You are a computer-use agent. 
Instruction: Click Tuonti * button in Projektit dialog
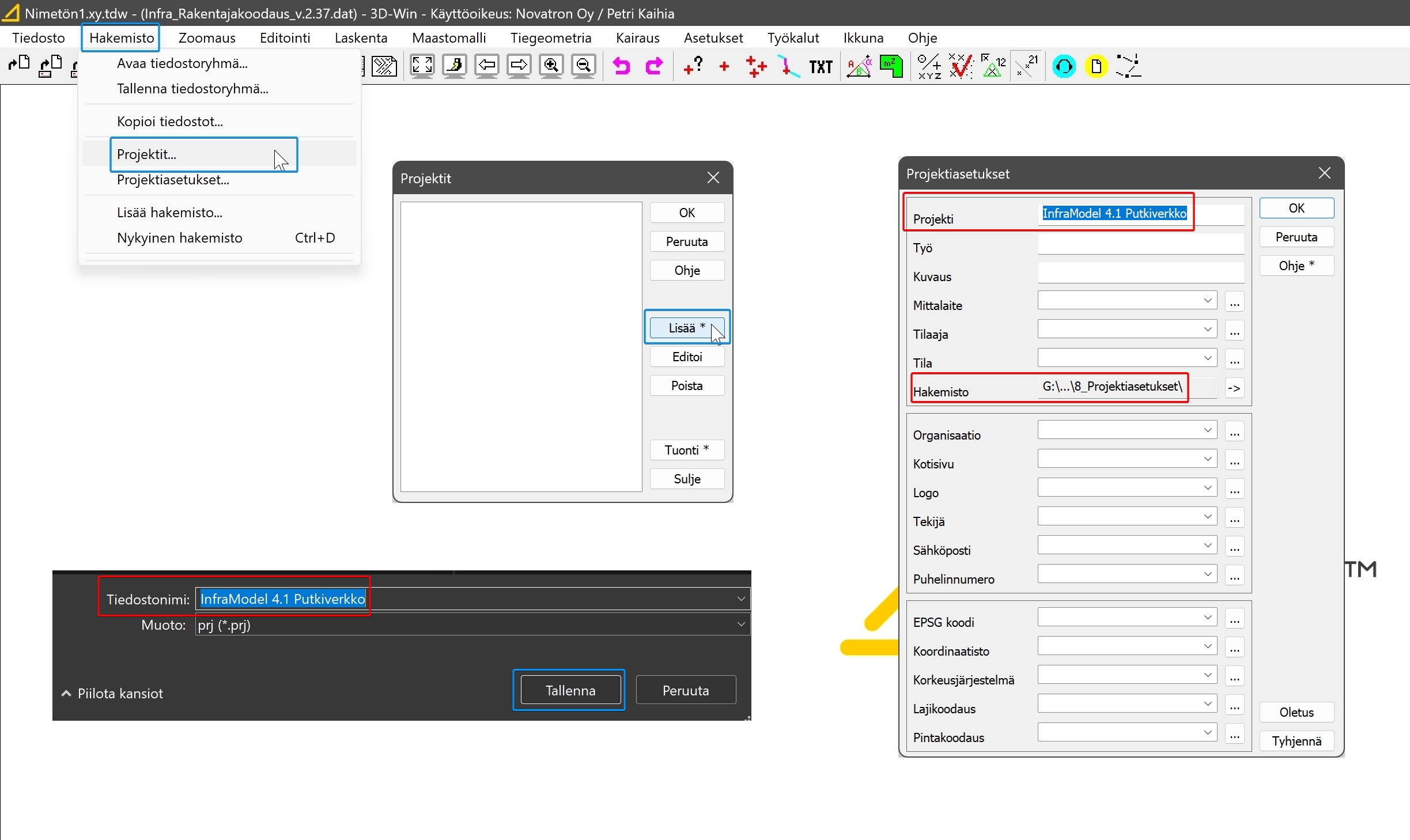point(687,450)
